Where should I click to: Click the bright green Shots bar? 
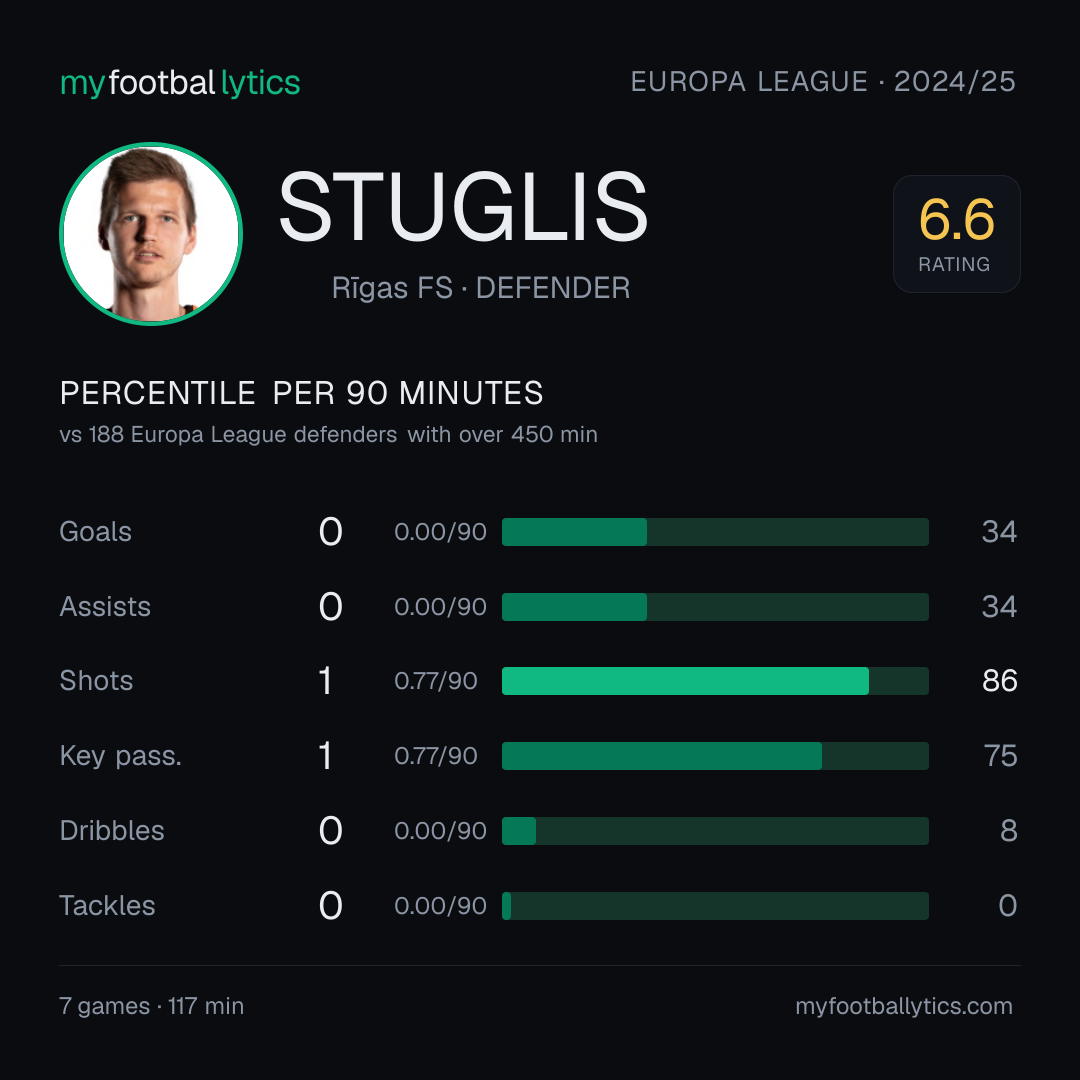click(x=685, y=681)
